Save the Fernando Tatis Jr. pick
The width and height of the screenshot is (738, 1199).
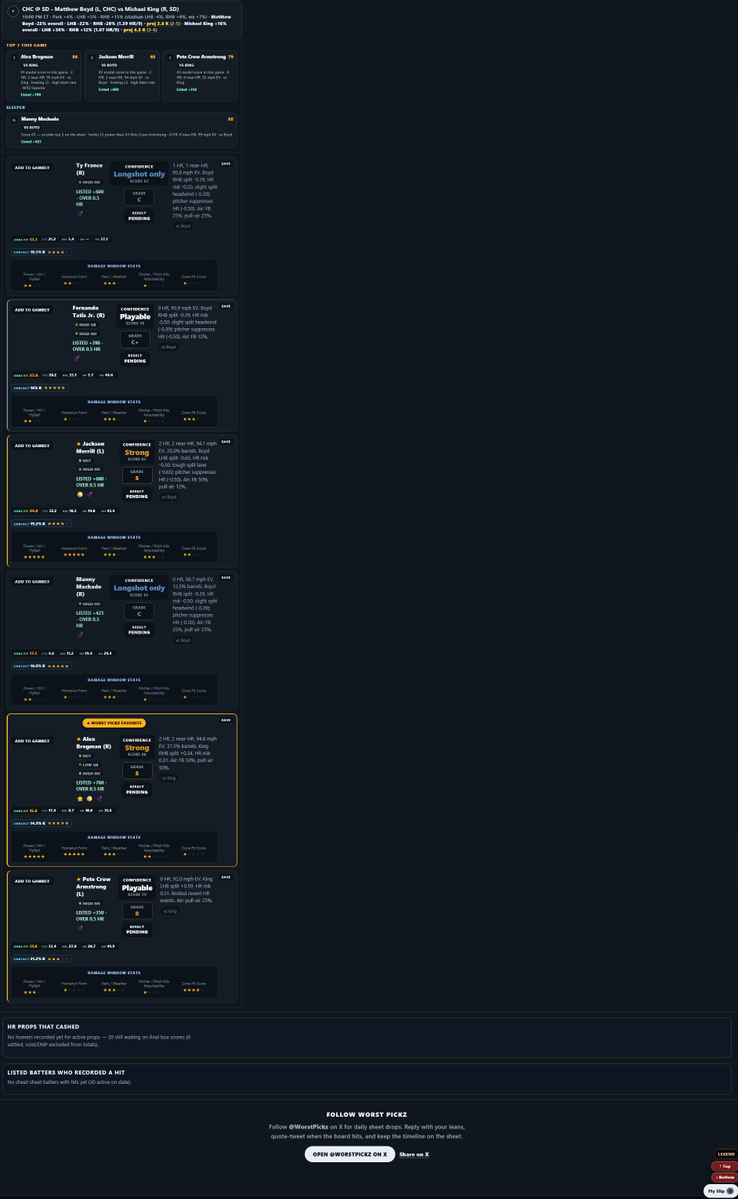[226, 306]
